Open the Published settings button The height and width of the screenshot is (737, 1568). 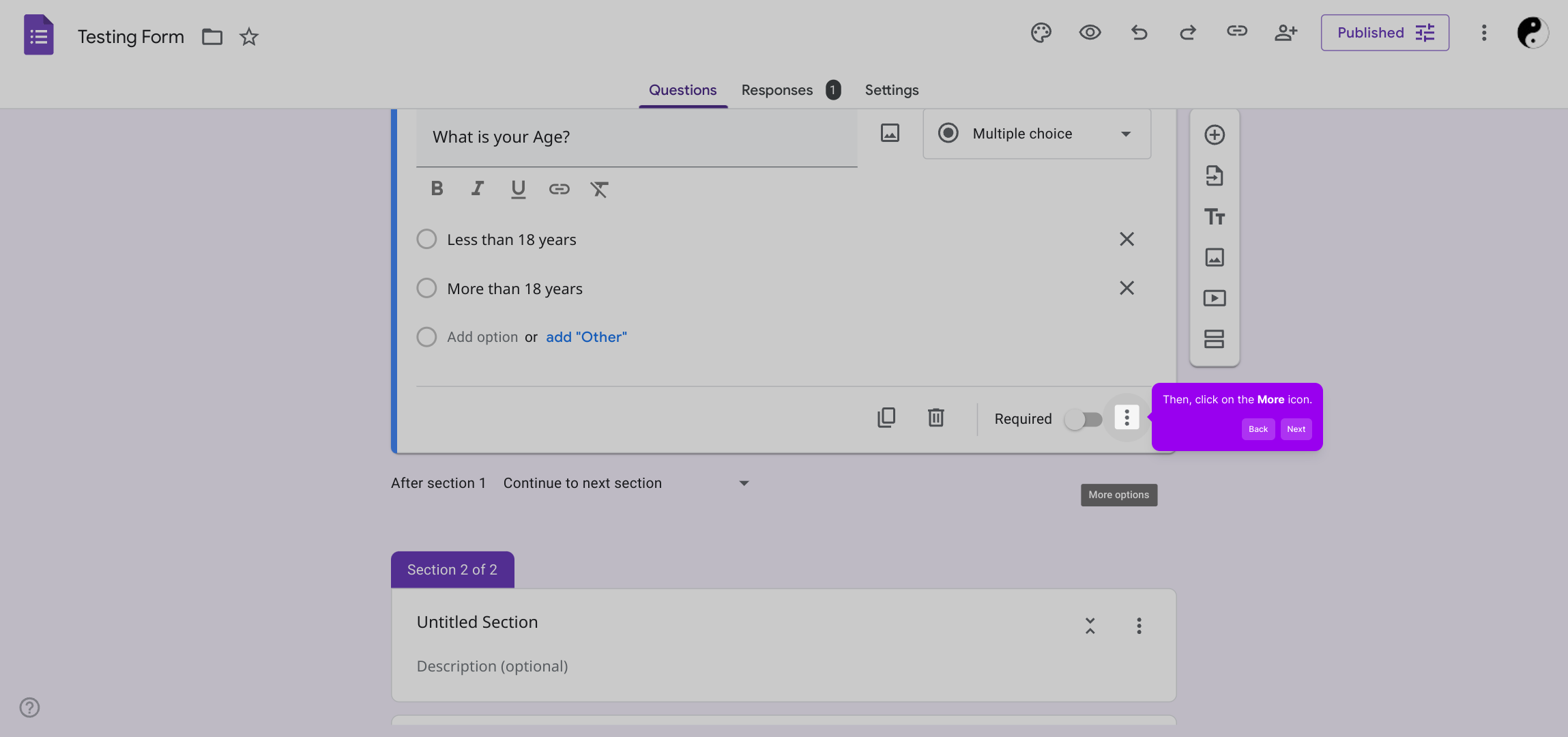(1385, 33)
